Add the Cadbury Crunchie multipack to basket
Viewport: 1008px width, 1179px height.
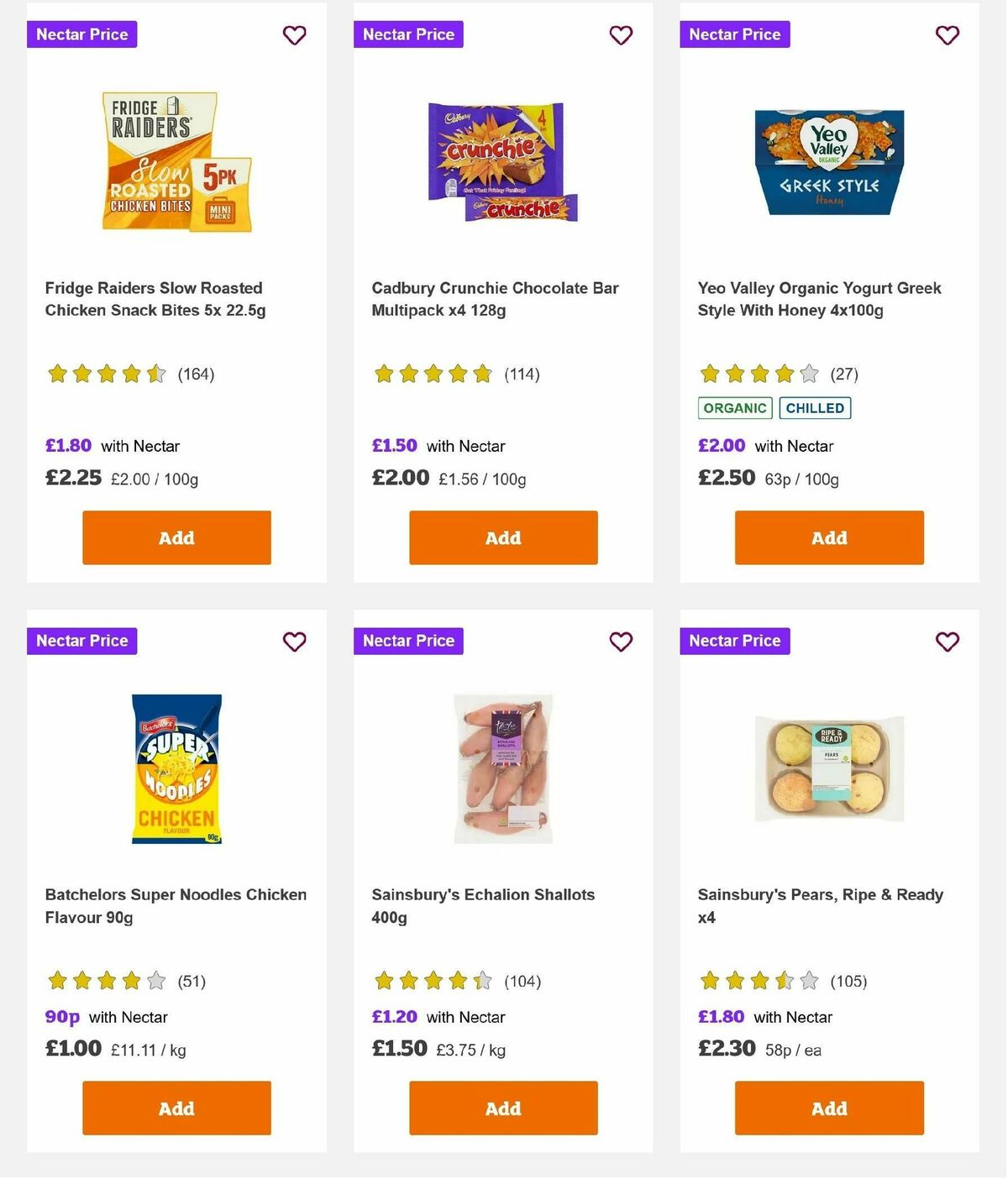502,537
